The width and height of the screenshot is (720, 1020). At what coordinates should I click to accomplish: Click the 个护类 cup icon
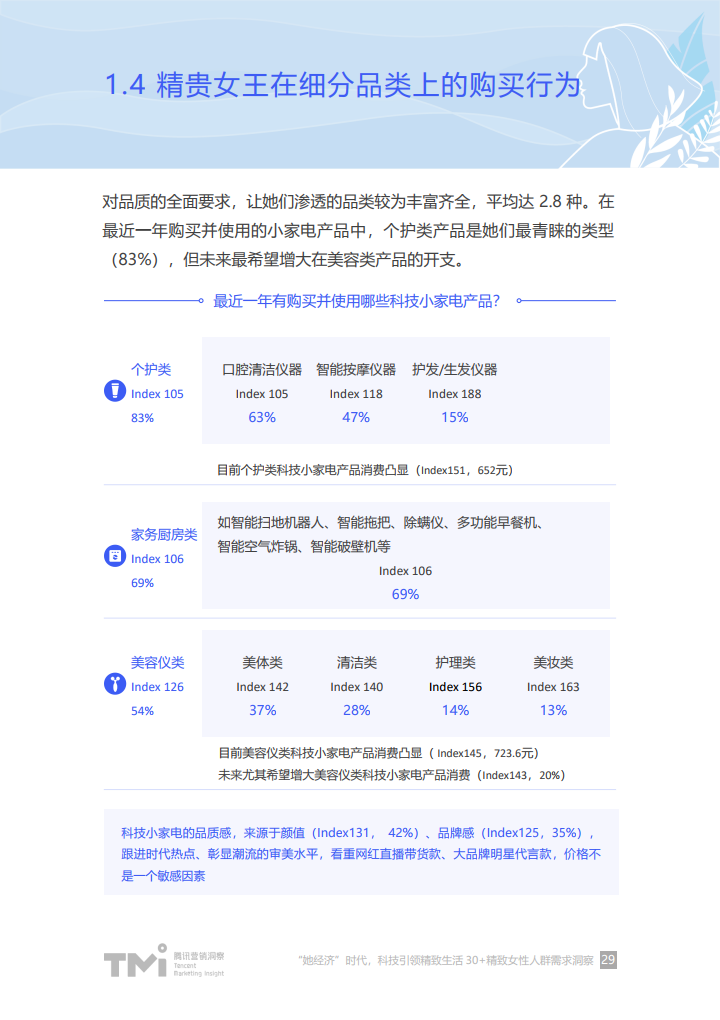click(x=115, y=392)
